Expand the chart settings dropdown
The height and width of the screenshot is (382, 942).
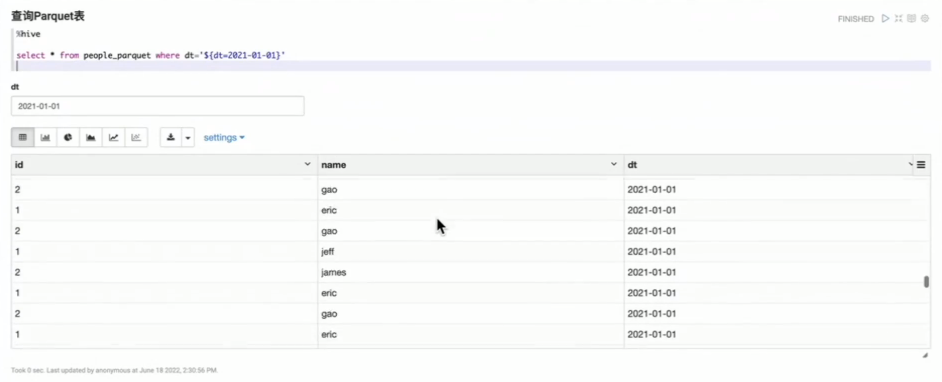(224, 138)
